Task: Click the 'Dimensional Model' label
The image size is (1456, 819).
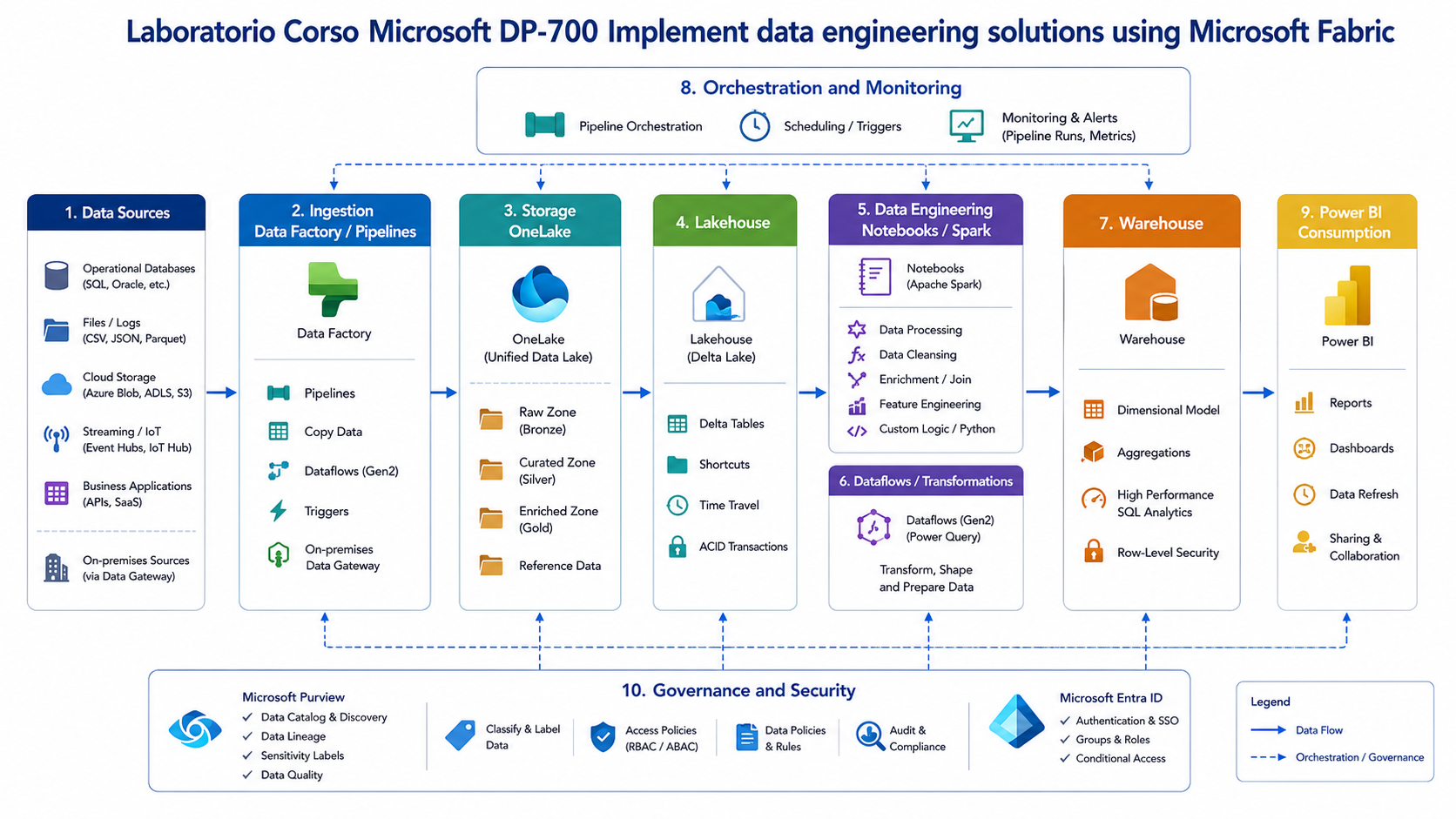Action: 1169,410
